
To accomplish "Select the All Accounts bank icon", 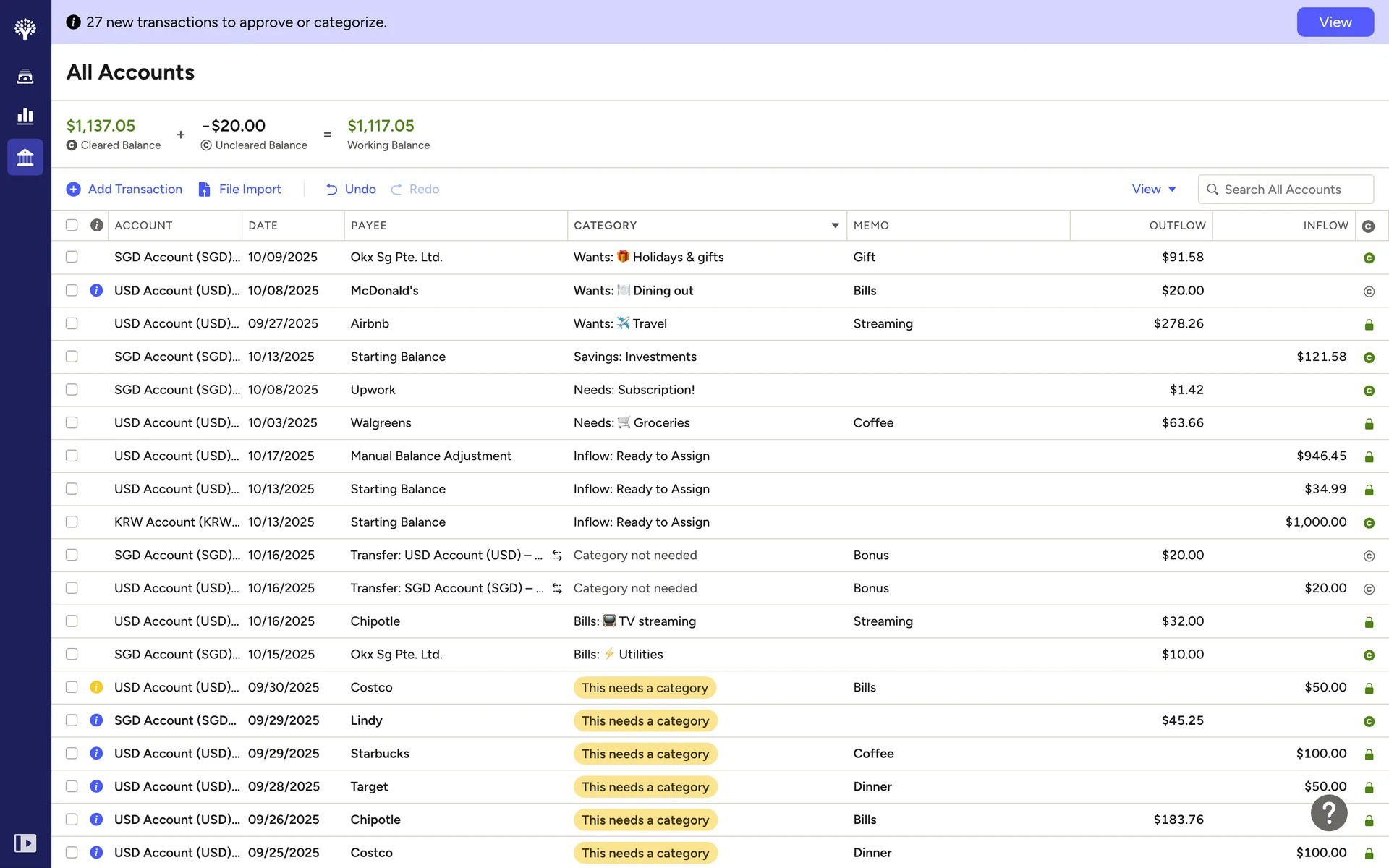I will click(25, 157).
